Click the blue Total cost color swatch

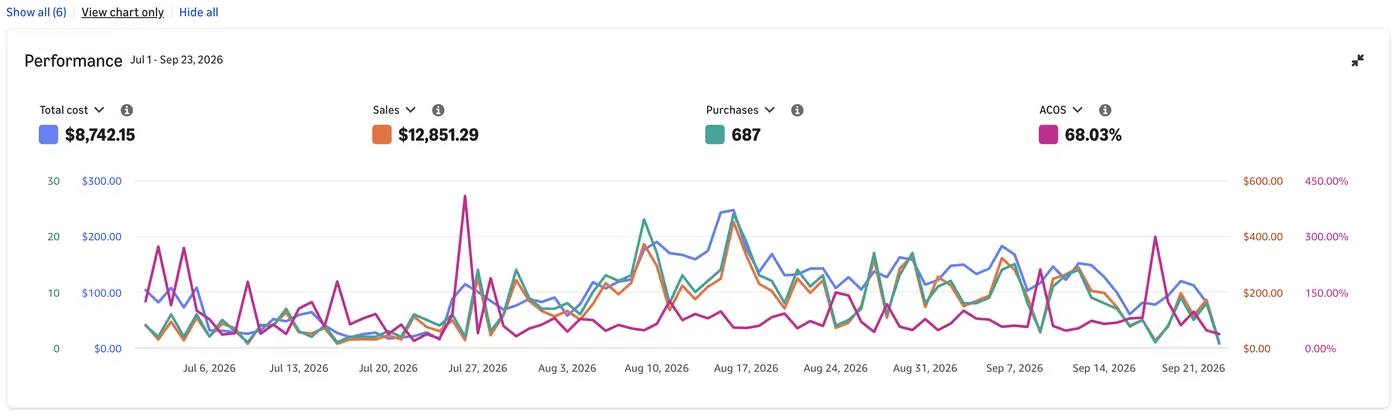click(x=48, y=134)
